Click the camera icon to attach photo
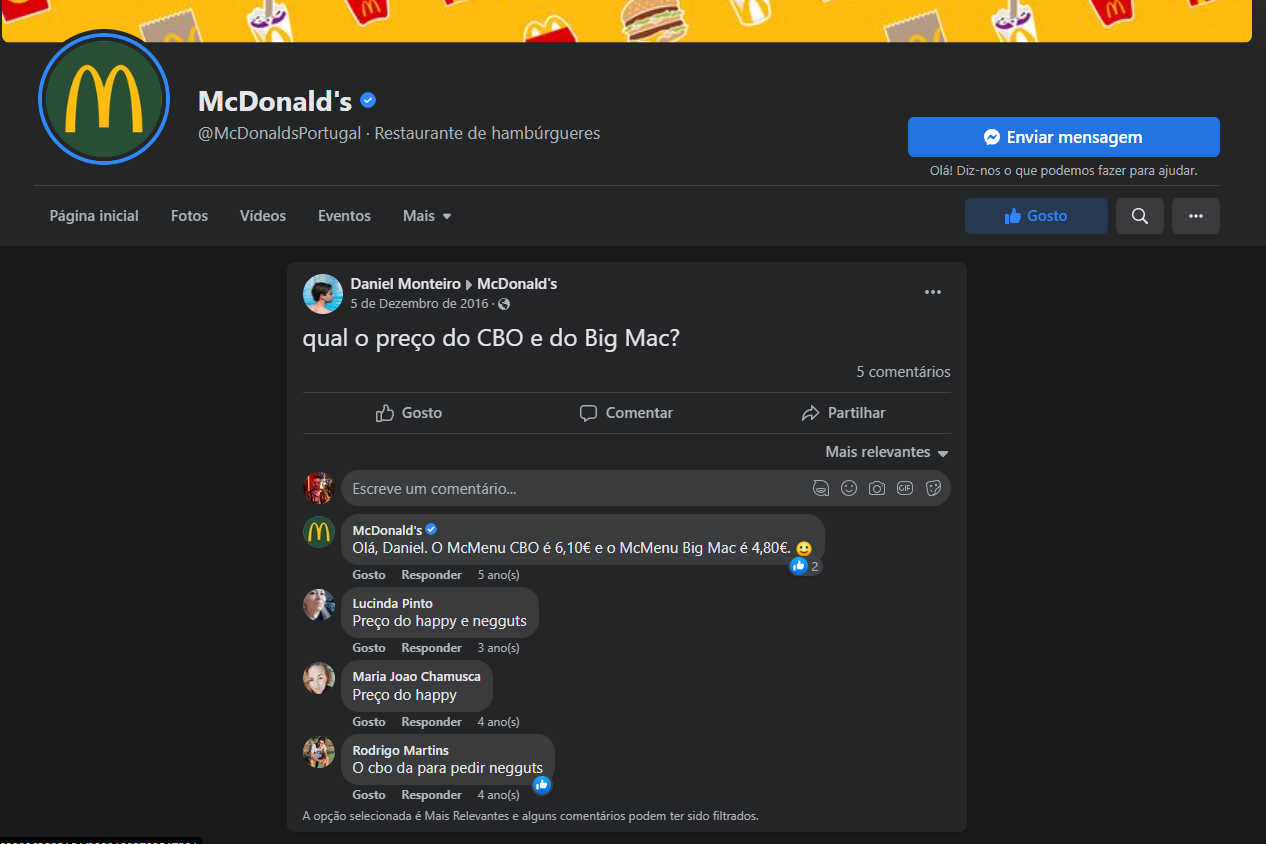The image size is (1266, 844). tap(877, 489)
